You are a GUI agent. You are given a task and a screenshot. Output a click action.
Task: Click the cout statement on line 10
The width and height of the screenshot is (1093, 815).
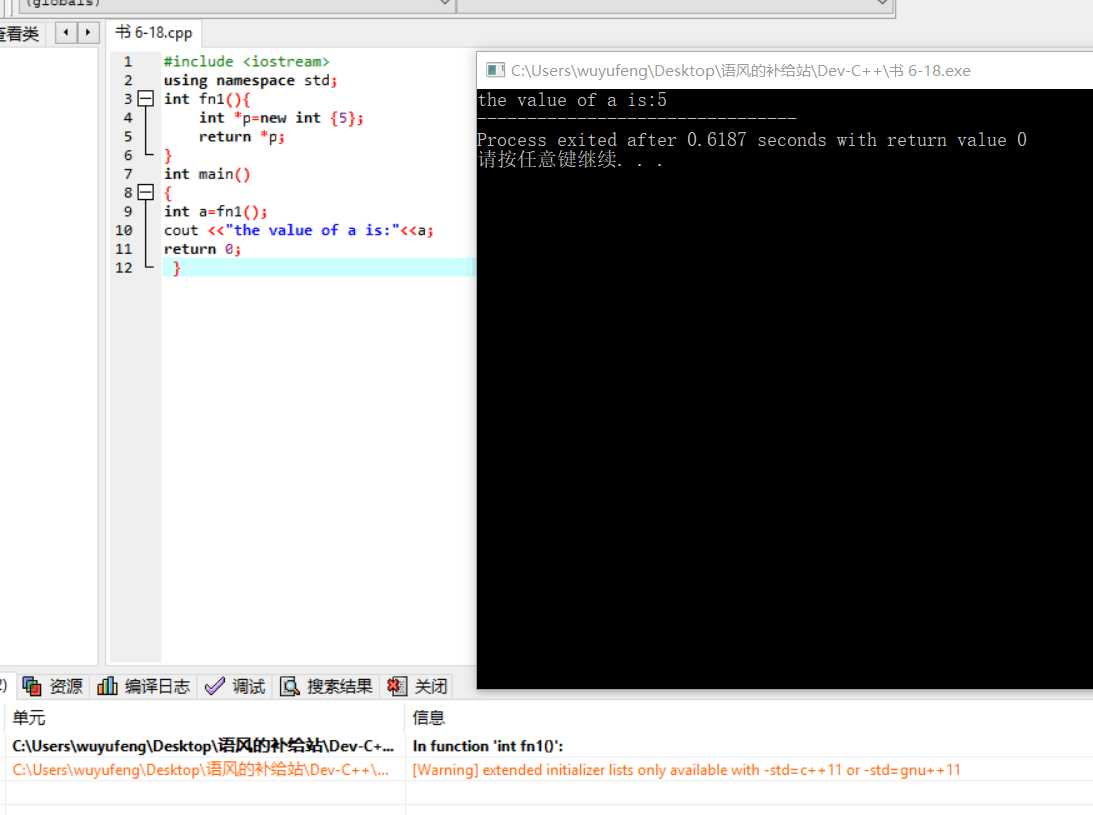(x=298, y=230)
